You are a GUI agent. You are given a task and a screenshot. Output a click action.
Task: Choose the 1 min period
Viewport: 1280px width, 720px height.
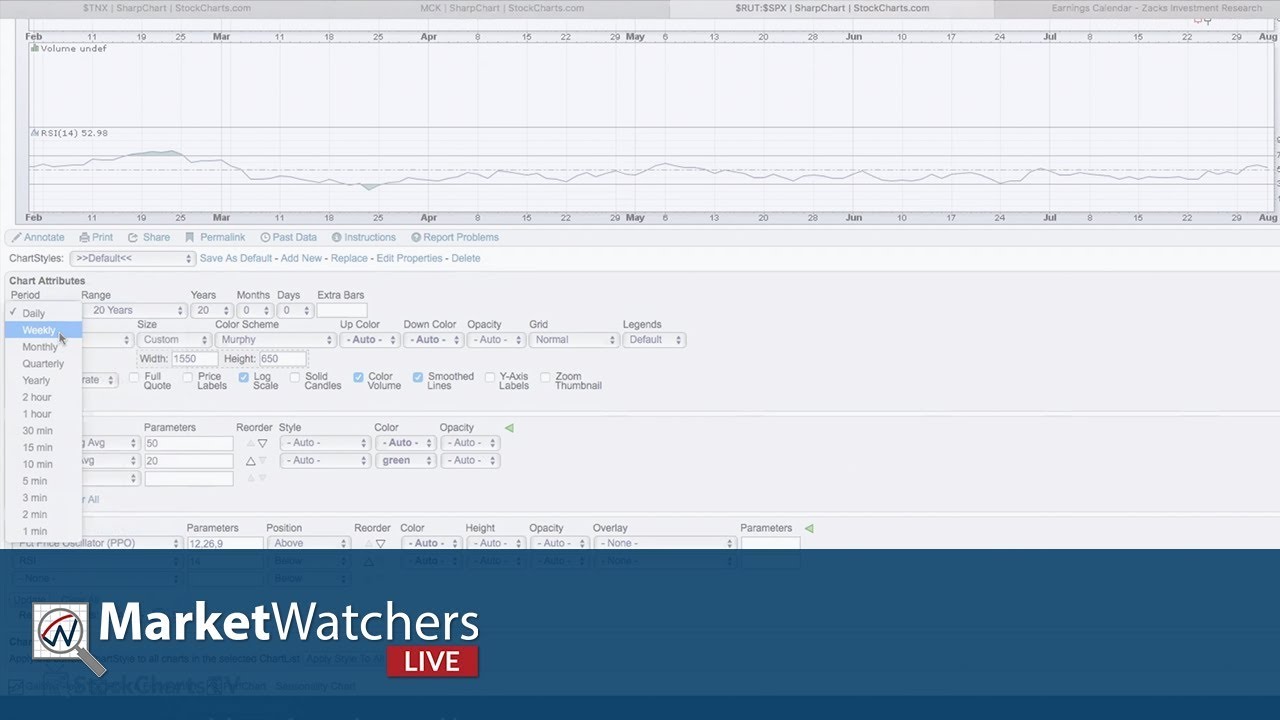point(43,532)
